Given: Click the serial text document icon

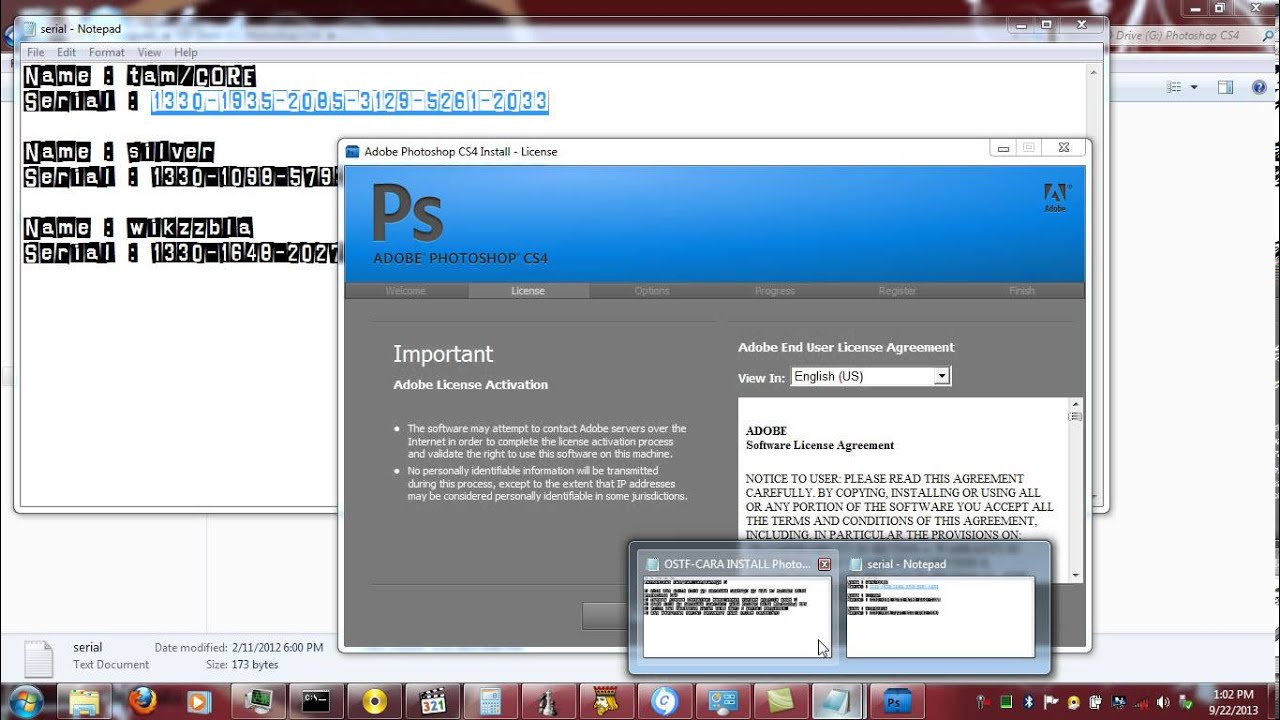Looking at the screenshot, I should tap(38, 657).
